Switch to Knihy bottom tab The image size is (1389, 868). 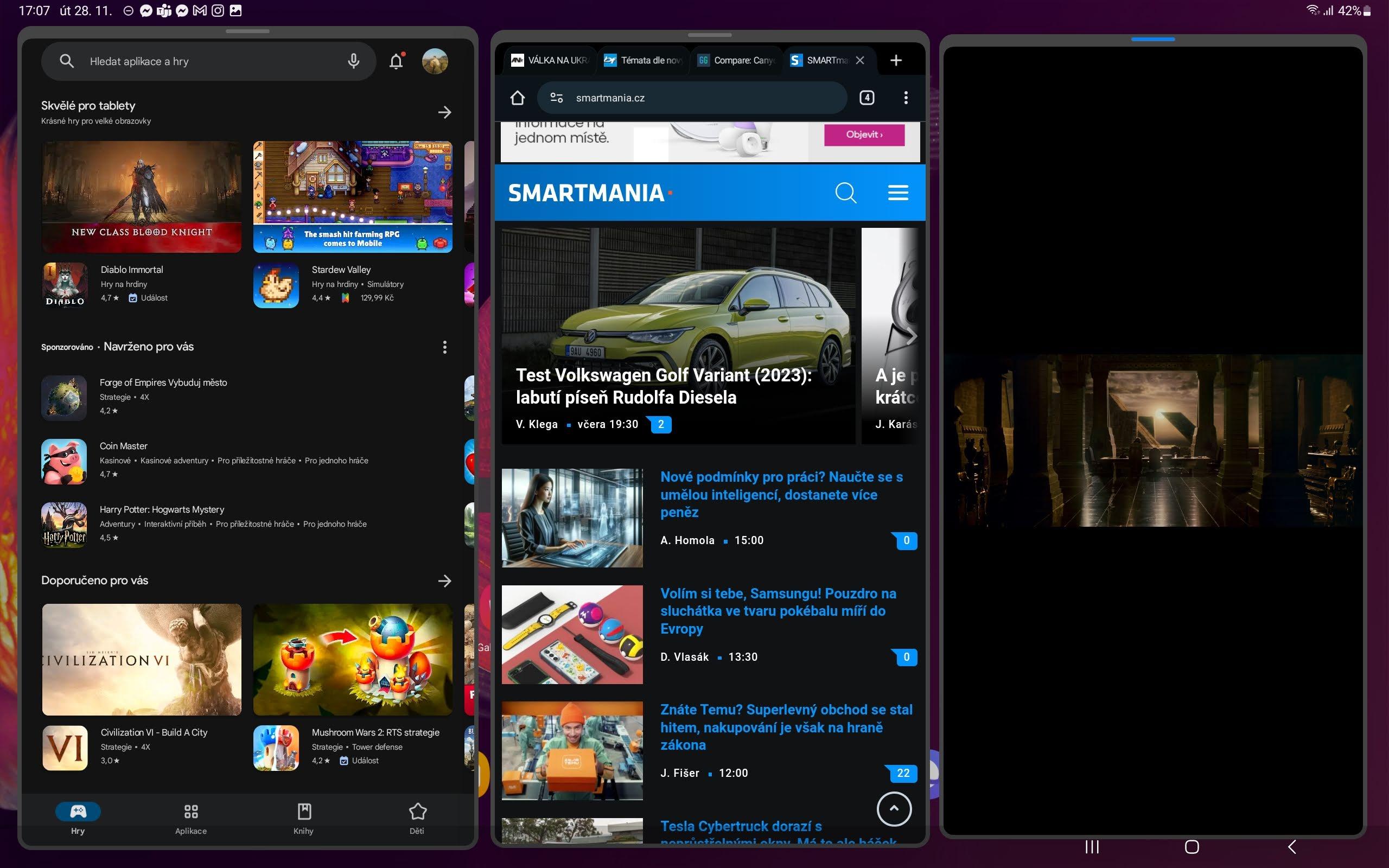tap(304, 819)
